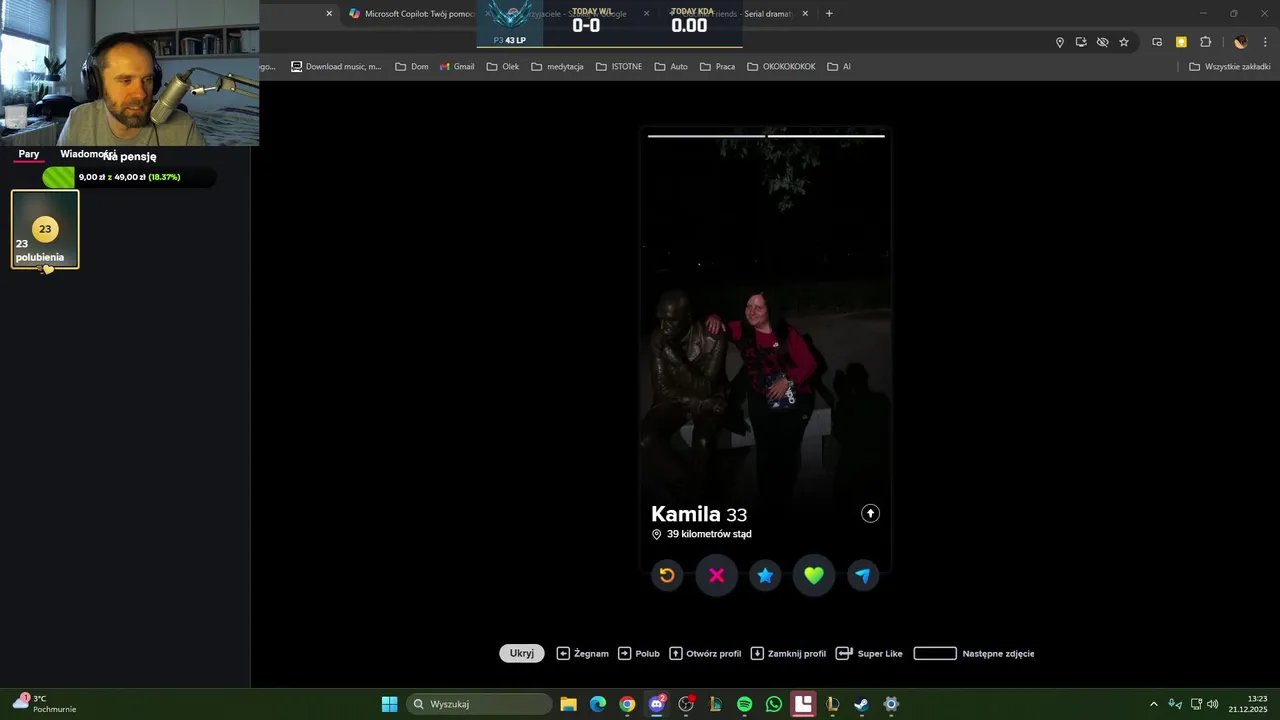Click the Windows Start button
This screenshot has height=720, width=1280.
click(390, 704)
